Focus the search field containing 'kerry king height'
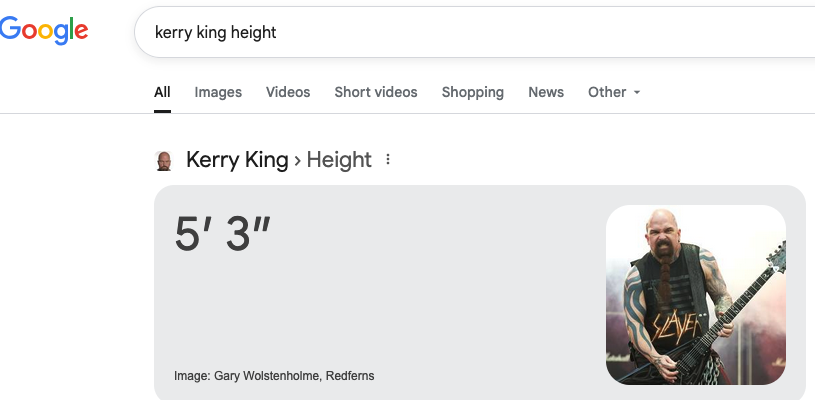The height and width of the screenshot is (400, 815). (x=474, y=32)
